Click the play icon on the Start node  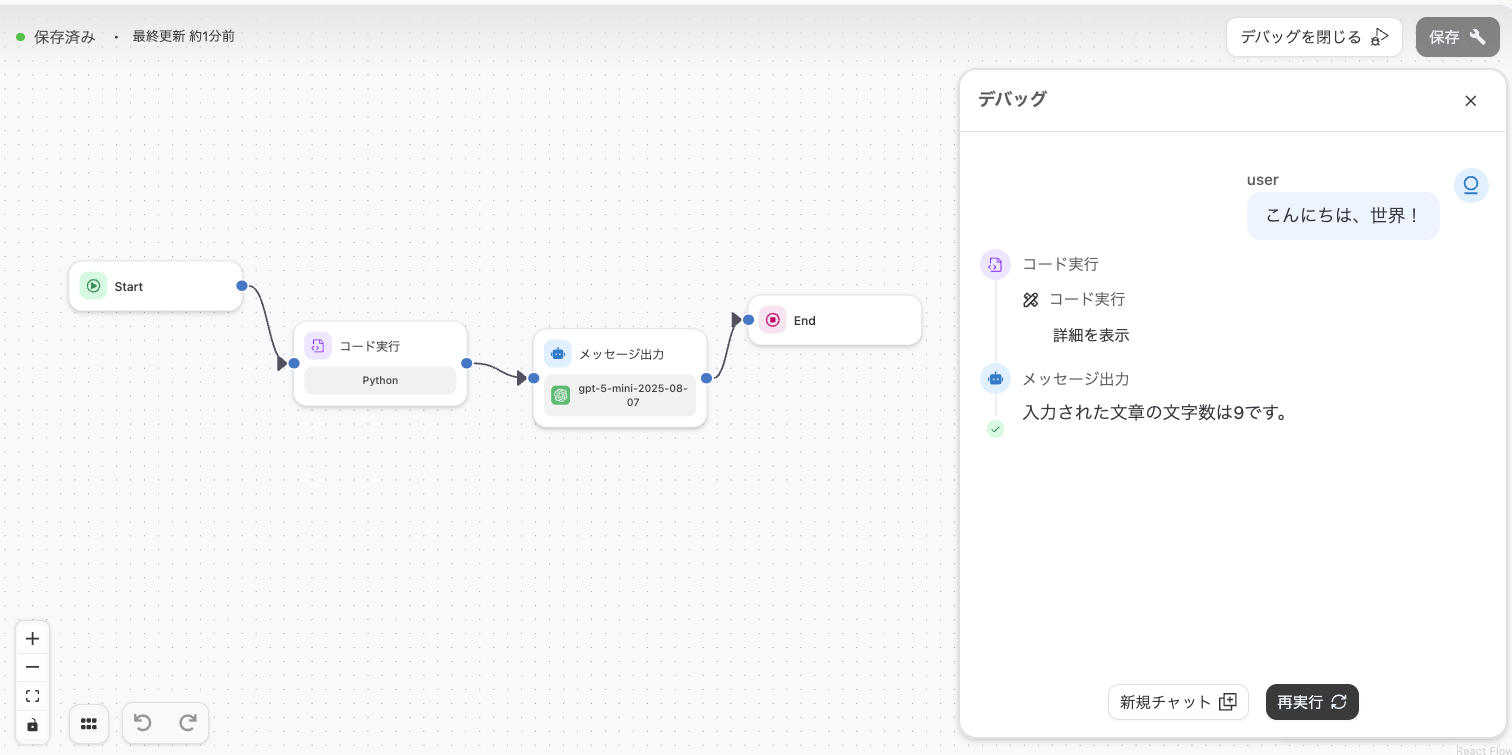coord(93,285)
